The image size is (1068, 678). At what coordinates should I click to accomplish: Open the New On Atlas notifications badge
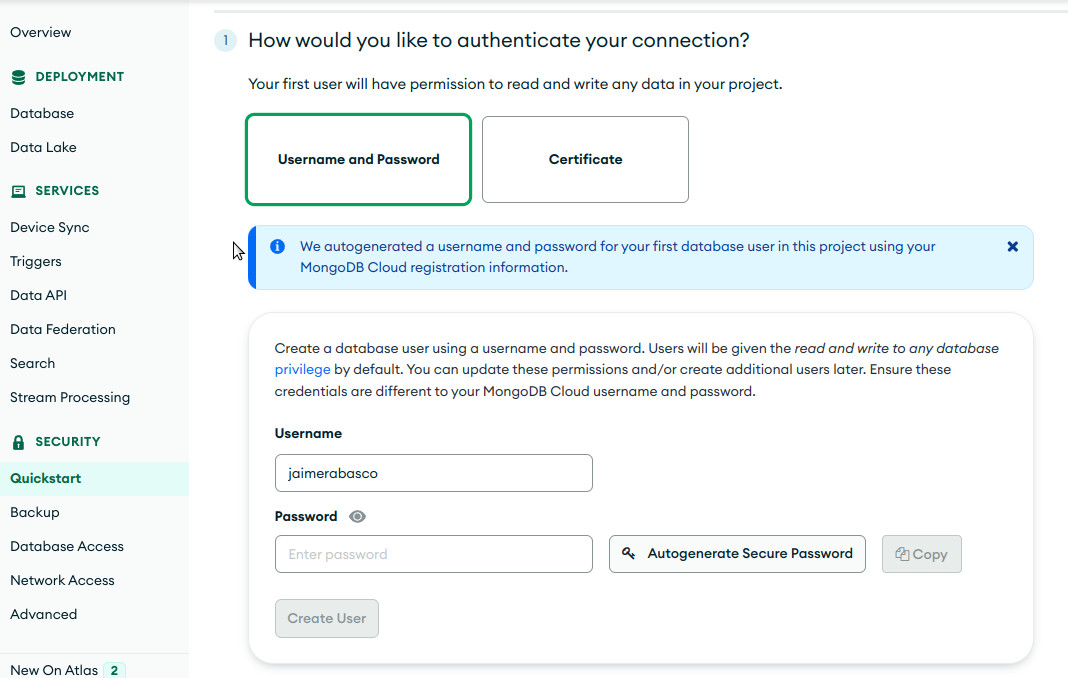[x=114, y=671]
